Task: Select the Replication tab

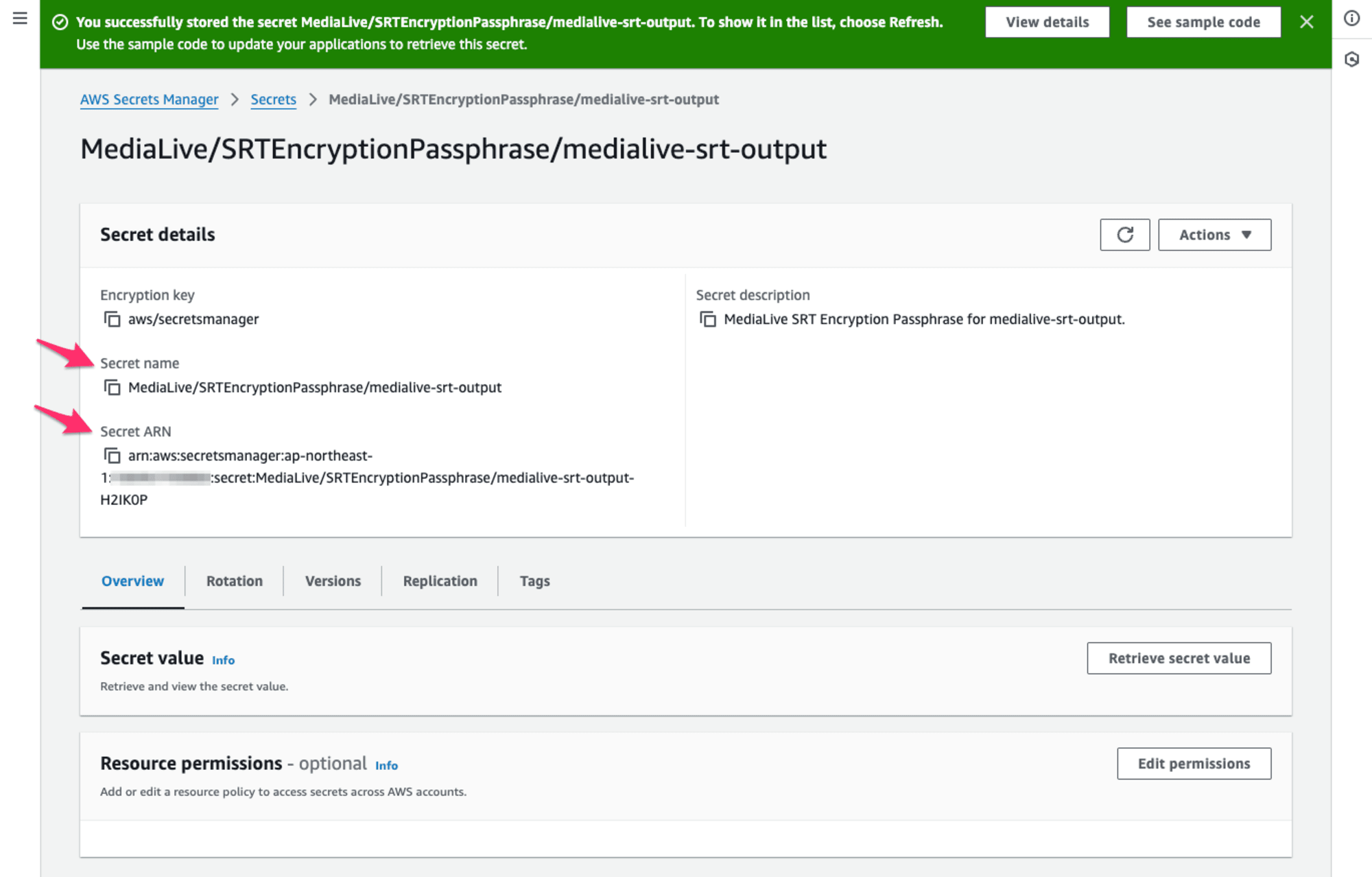Action: [x=439, y=580]
